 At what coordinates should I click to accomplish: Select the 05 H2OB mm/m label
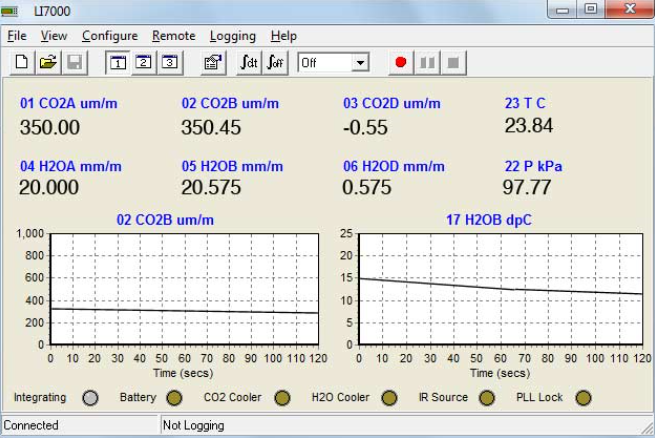(232, 166)
